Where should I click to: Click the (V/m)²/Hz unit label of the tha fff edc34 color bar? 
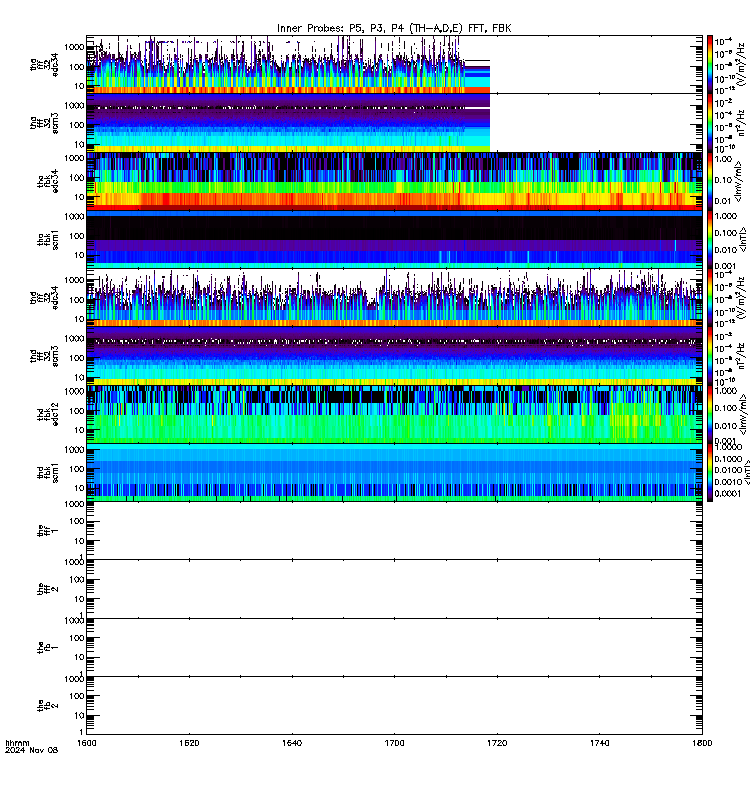741,64
